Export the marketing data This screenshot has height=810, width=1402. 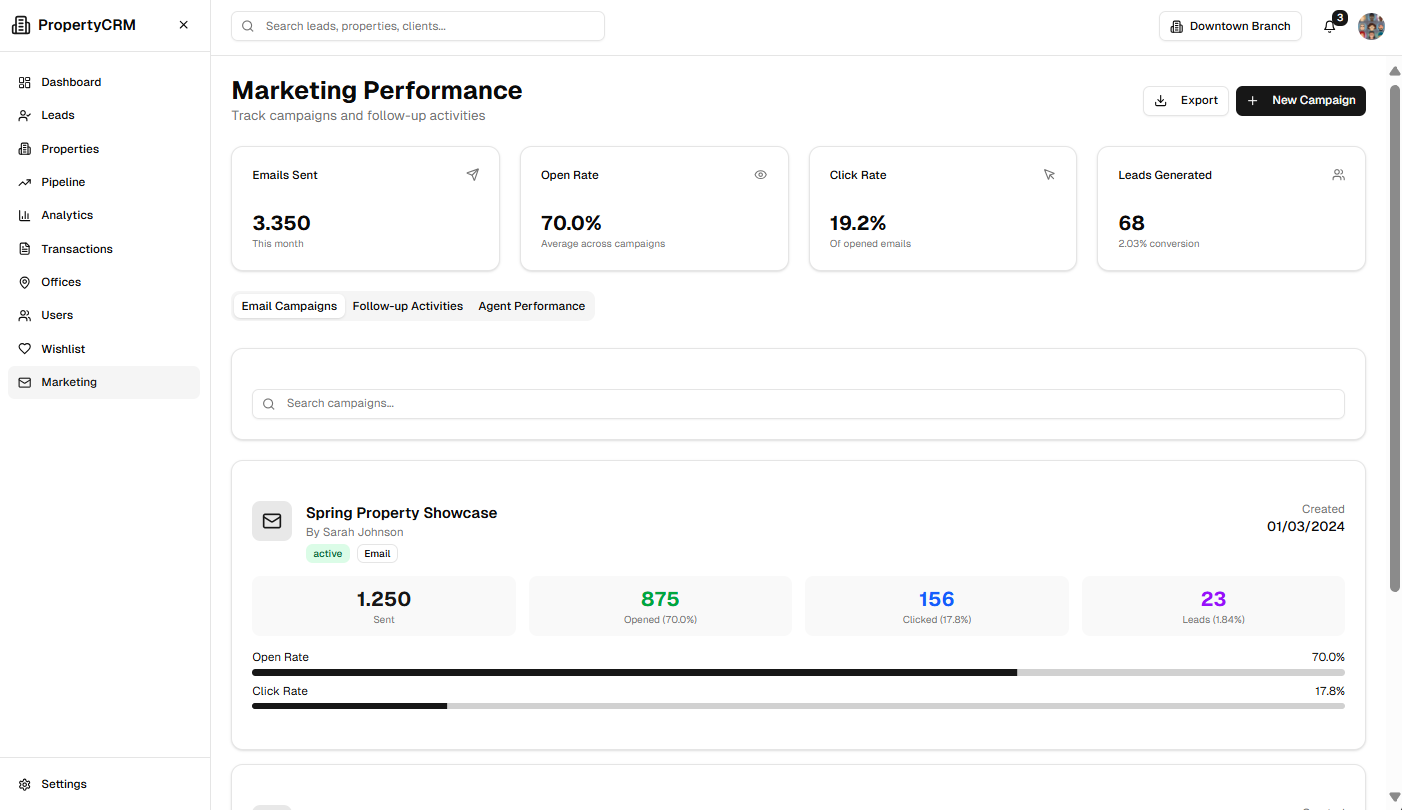pyautogui.click(x=1185, y=101)
